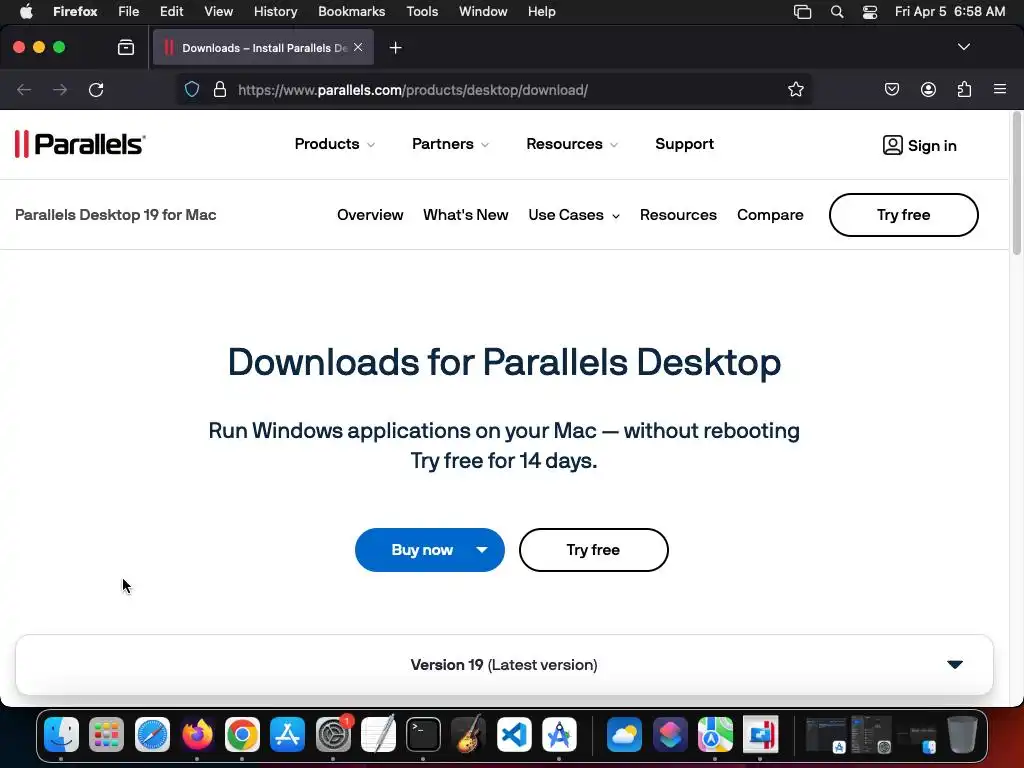Open GarageBand from the Dock
The width and height of the screenshot is (1024, 768).
point(468,735)
